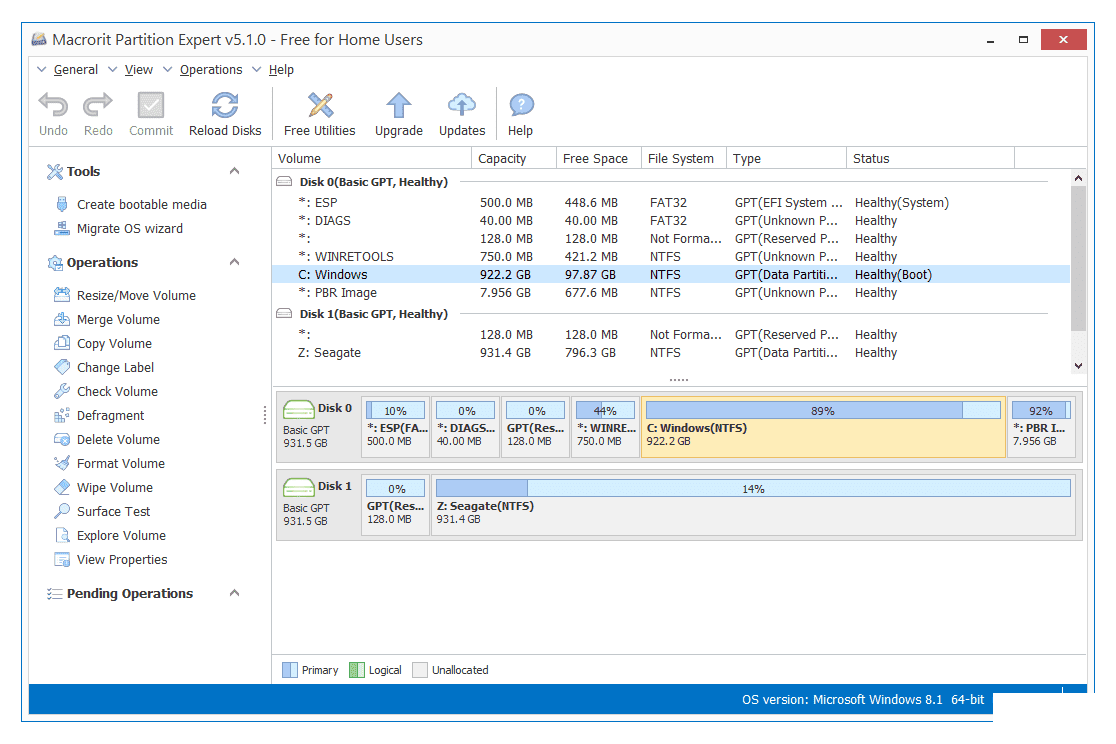Check for Updates cloud icon
This screenshot has width=1116, height=744.
[x=462, y=105]
